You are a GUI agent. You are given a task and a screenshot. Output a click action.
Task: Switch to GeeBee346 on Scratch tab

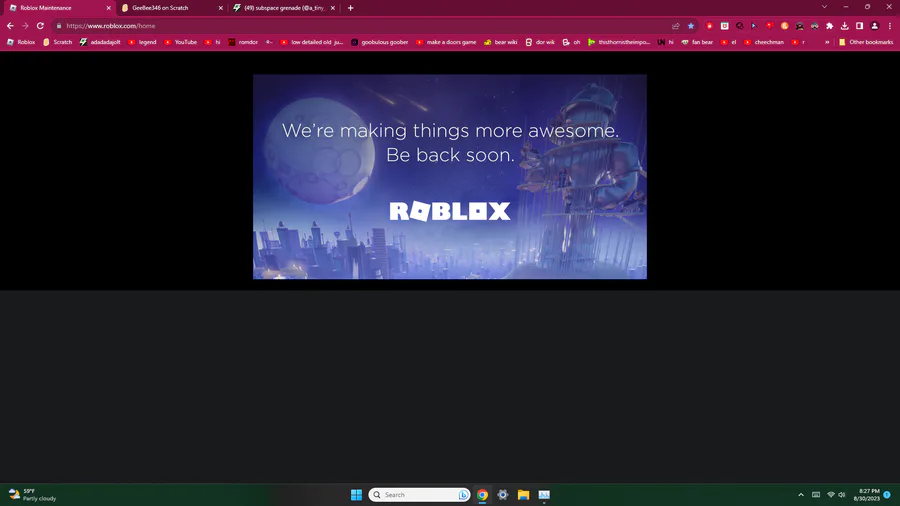171,8
